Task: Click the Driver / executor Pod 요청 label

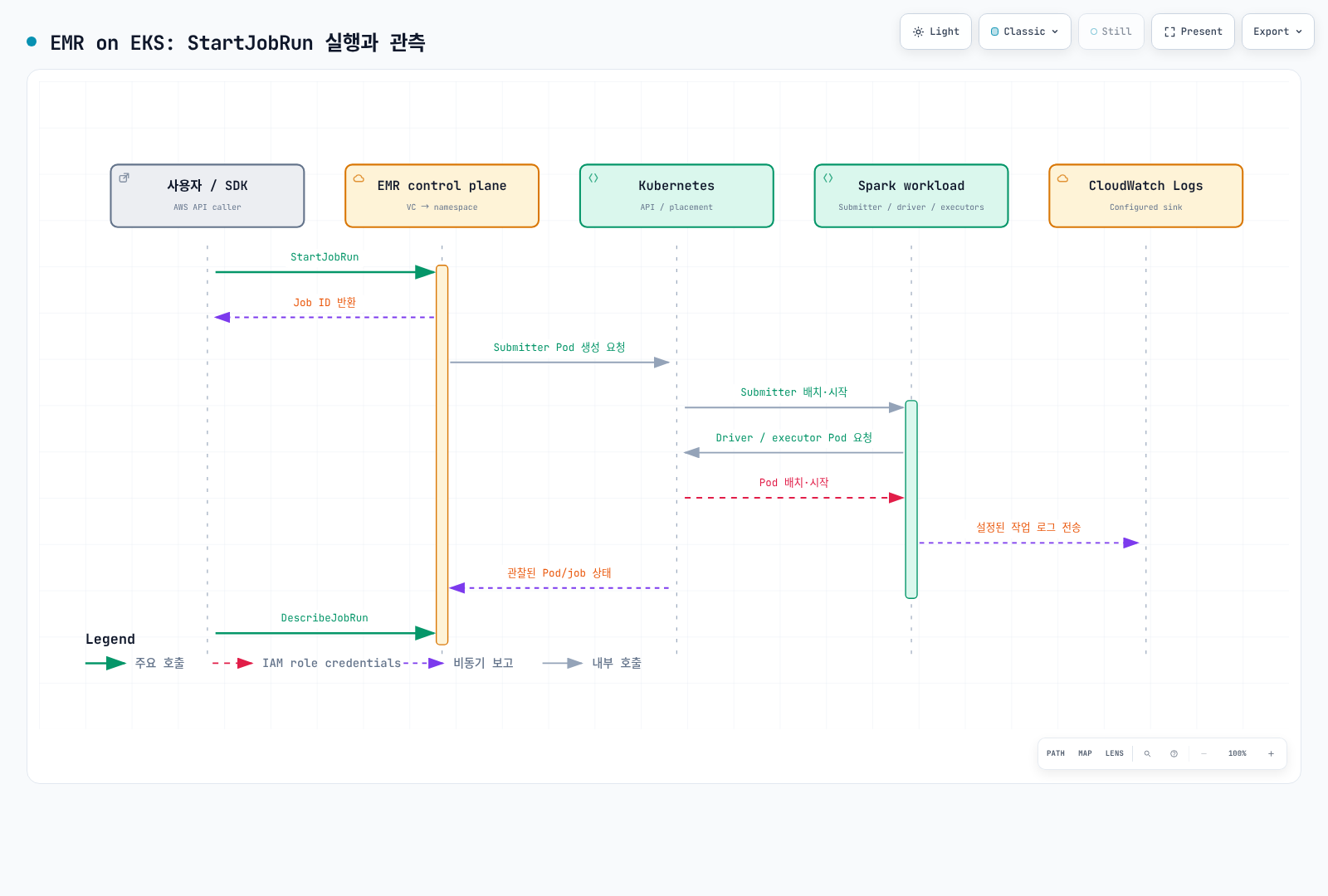Action: 794,438
